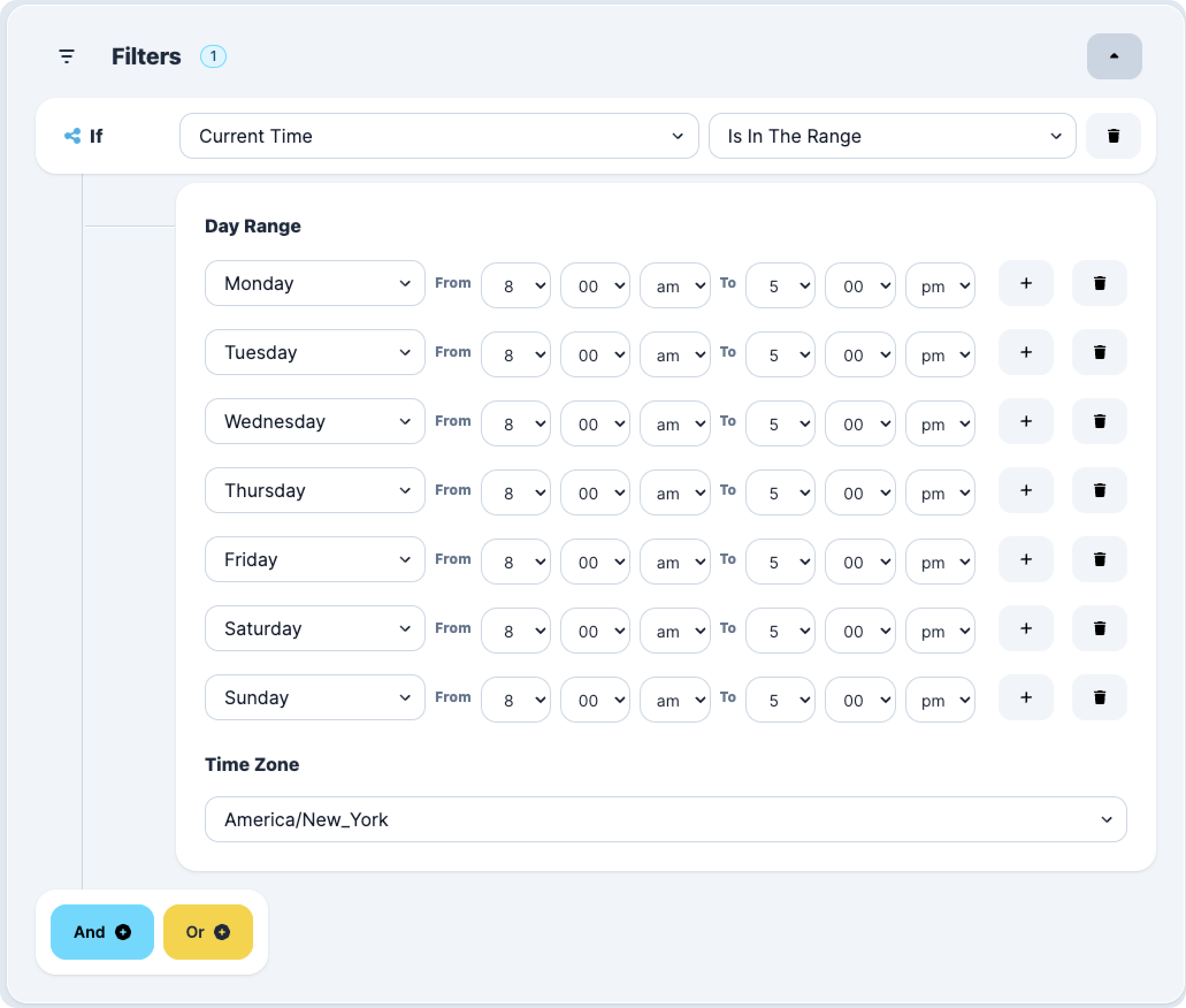Click the filter count badge showing 1
Image resolution: width=1186 pixels, height=1008 pixels.
213,56
